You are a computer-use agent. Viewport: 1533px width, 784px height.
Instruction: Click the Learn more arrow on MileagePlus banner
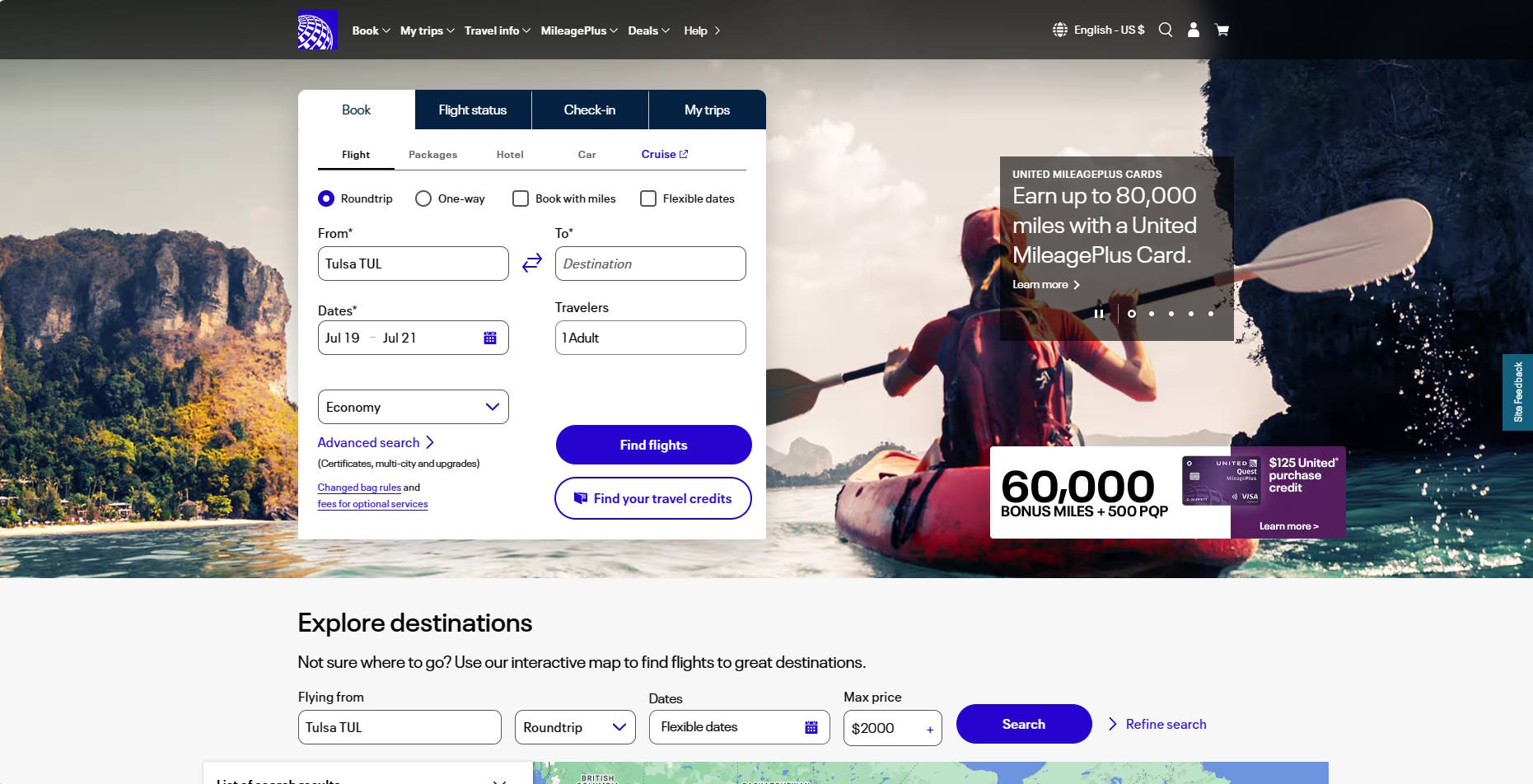[x=1077, y=285]
